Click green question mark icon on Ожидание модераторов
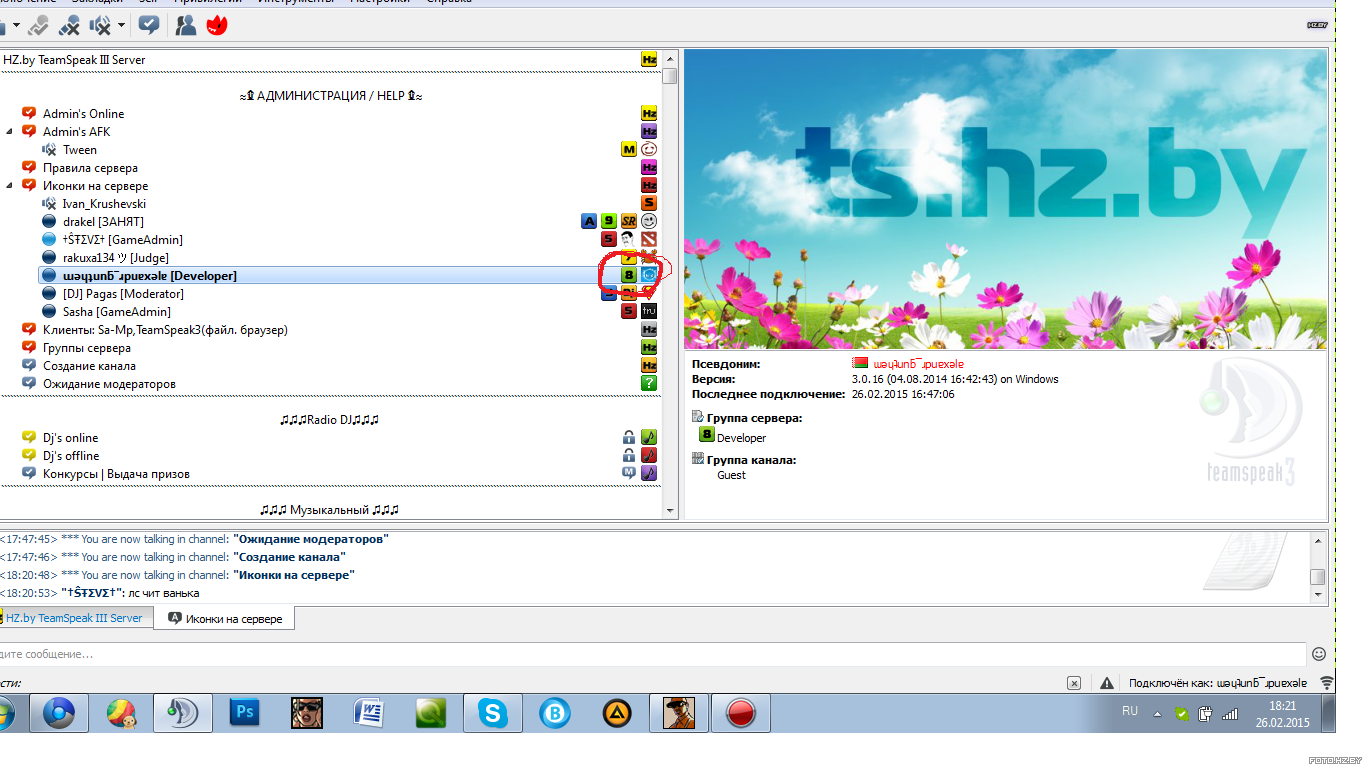Screen dimensions: 1366x768 coord(649,383)
